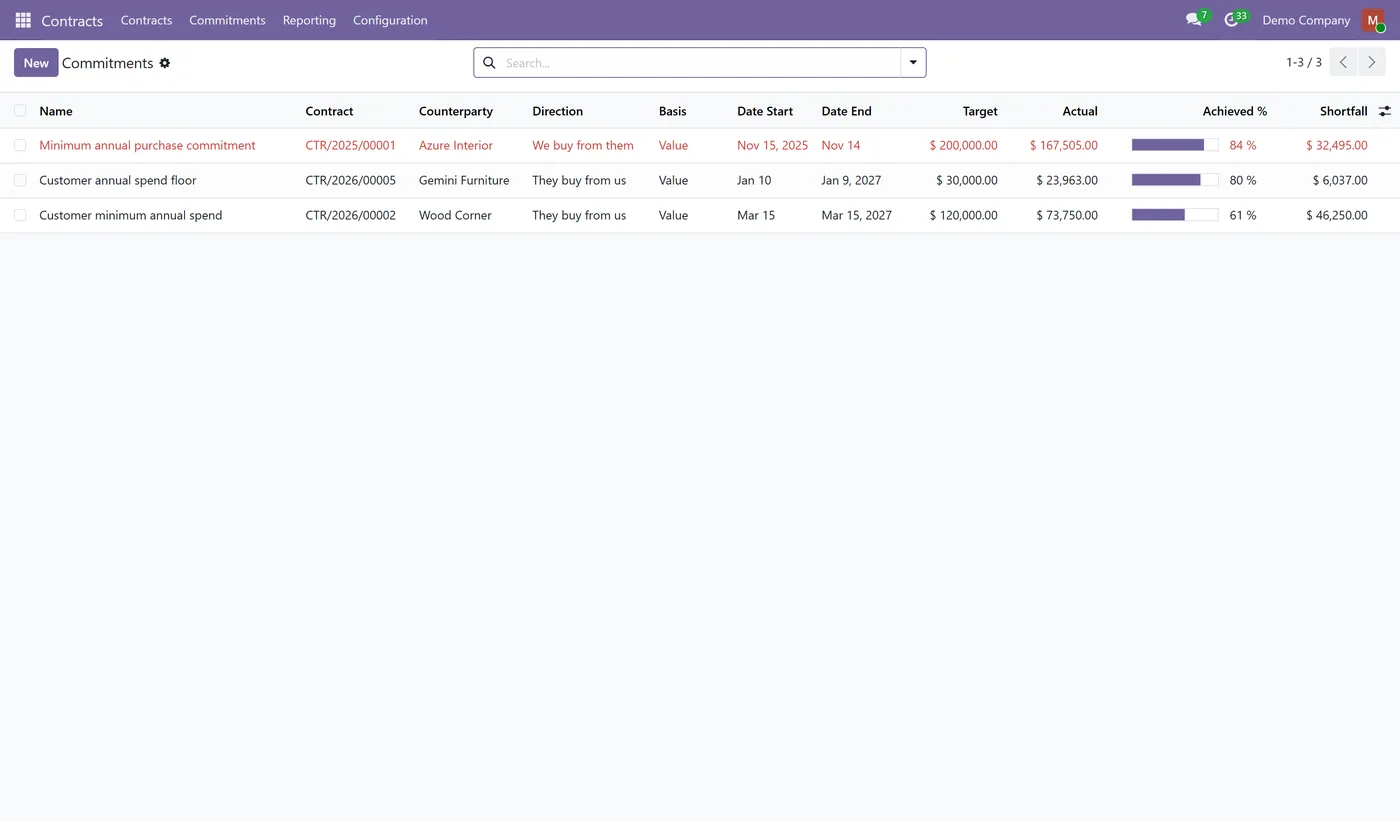Click contract CTR/2026/00005 cell
This screenshot has height=822, width=1400.
tap(351, 180)
